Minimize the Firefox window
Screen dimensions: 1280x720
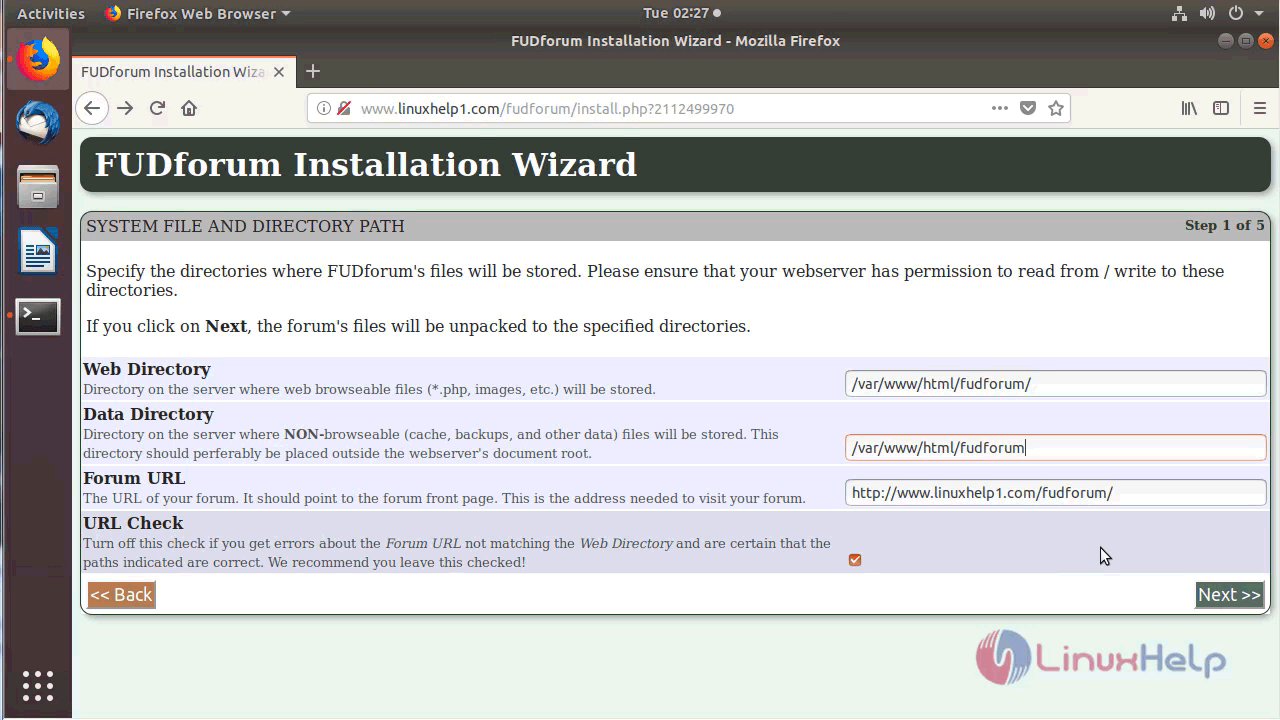click(x=1226, y=41)
